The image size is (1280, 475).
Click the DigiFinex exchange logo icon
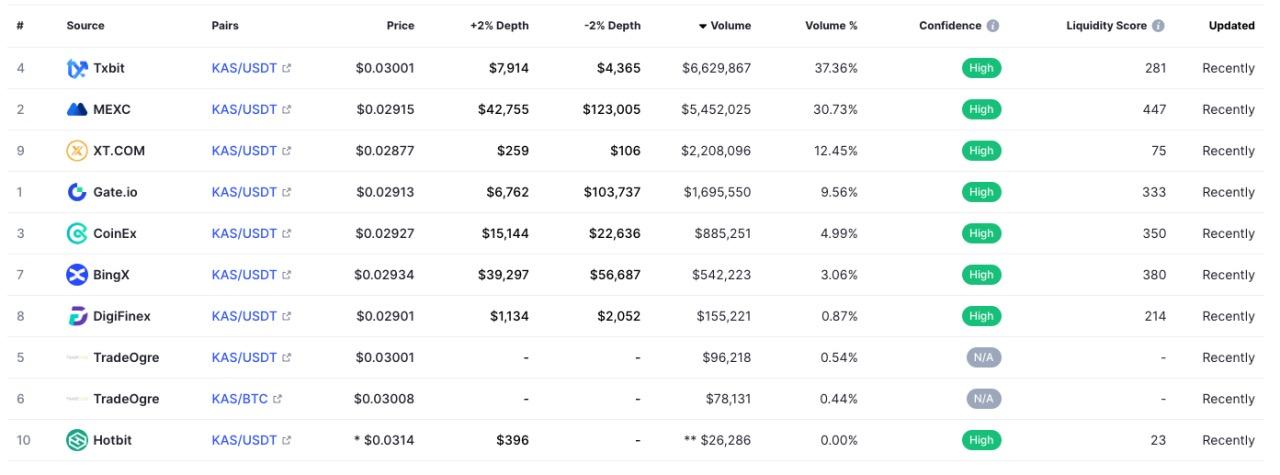point(77,316)
